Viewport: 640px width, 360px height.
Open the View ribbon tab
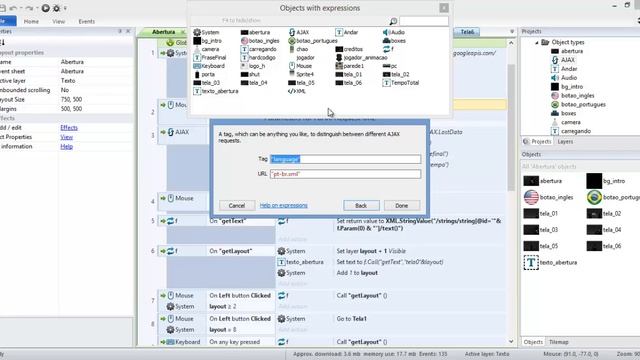pos(58,21)
